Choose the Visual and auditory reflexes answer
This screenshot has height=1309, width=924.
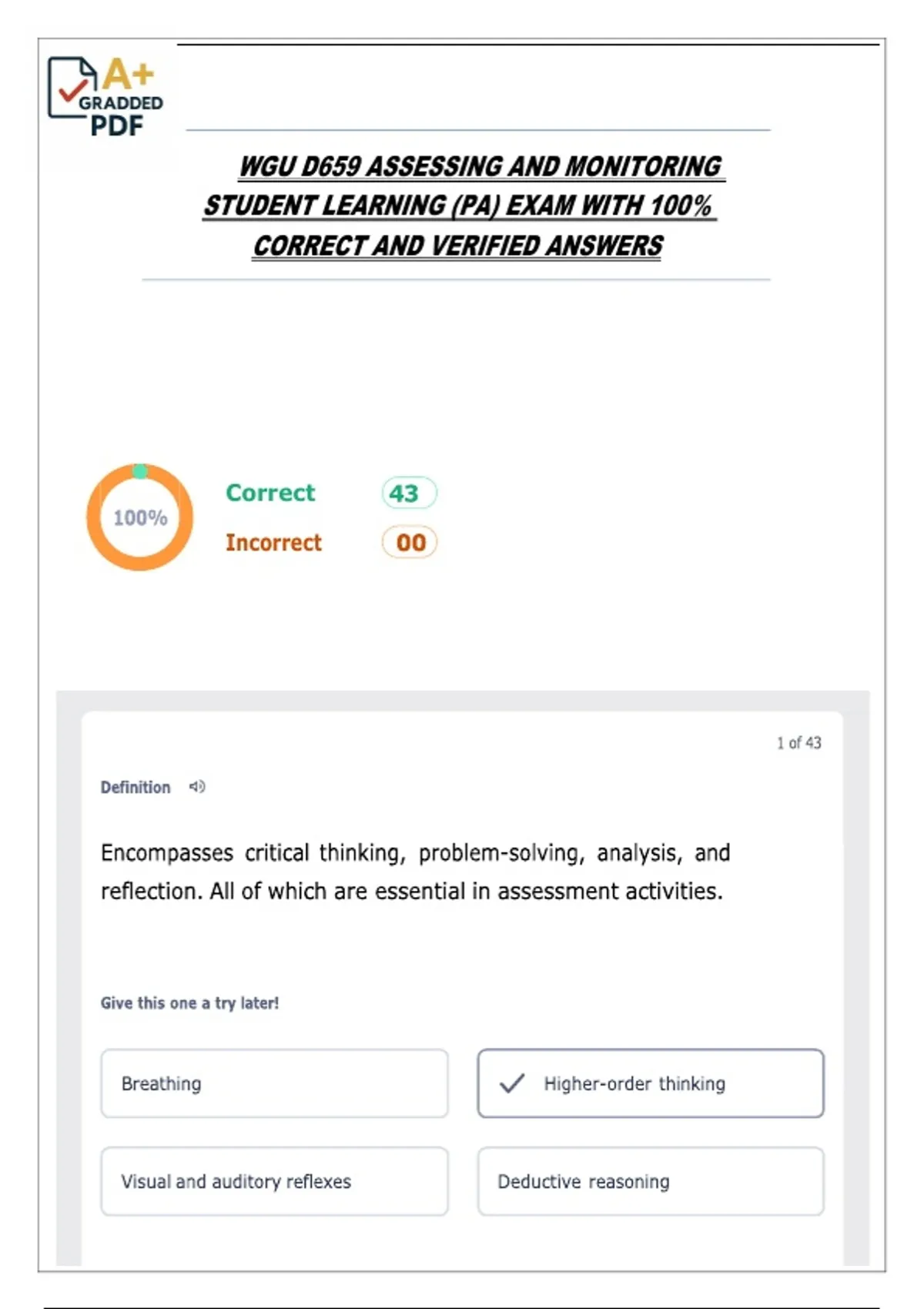point(273,1181)
